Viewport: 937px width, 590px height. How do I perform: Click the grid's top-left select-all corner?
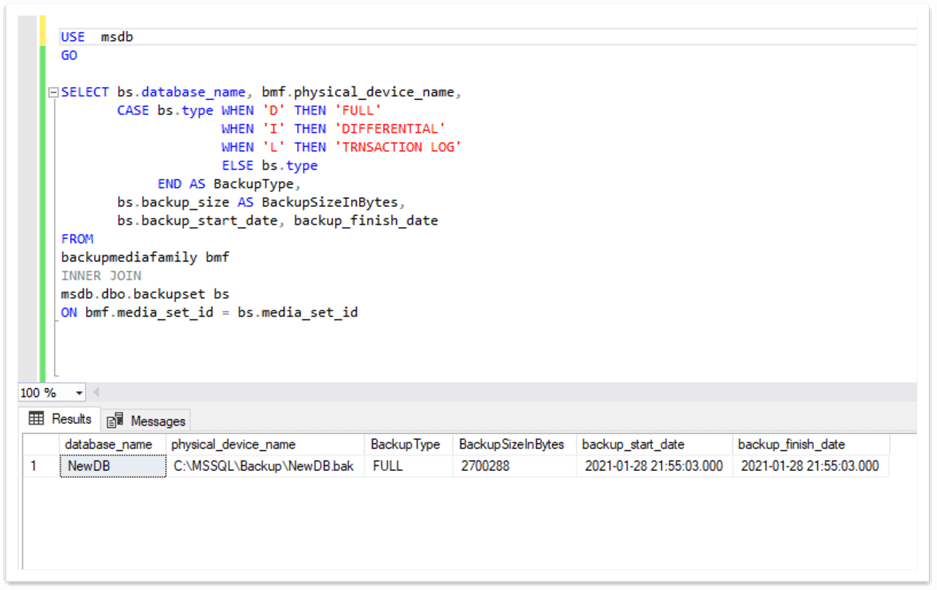tap(40, 444)
